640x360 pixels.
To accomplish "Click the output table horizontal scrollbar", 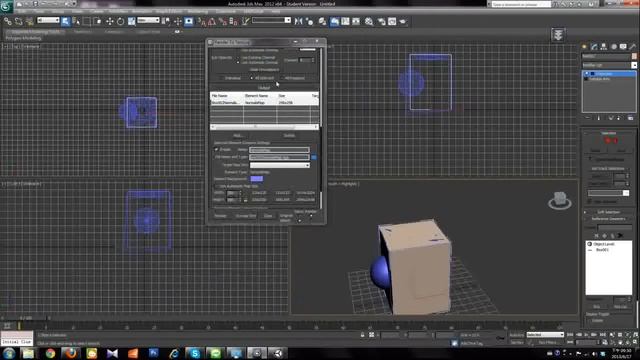I will coord(264,127).
